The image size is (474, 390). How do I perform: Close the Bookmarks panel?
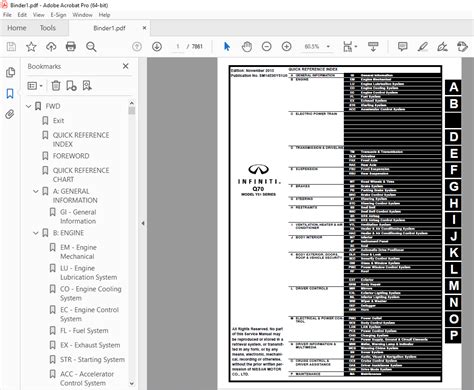click(126, 66)
